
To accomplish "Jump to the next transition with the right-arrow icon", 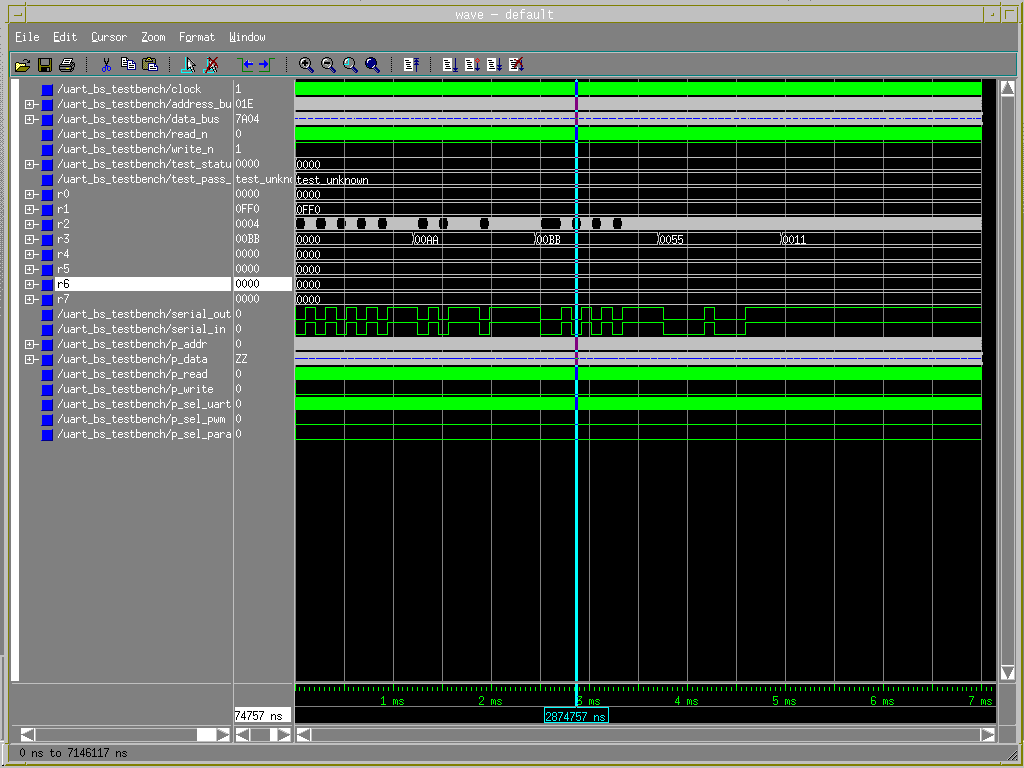I will point(265,65).
